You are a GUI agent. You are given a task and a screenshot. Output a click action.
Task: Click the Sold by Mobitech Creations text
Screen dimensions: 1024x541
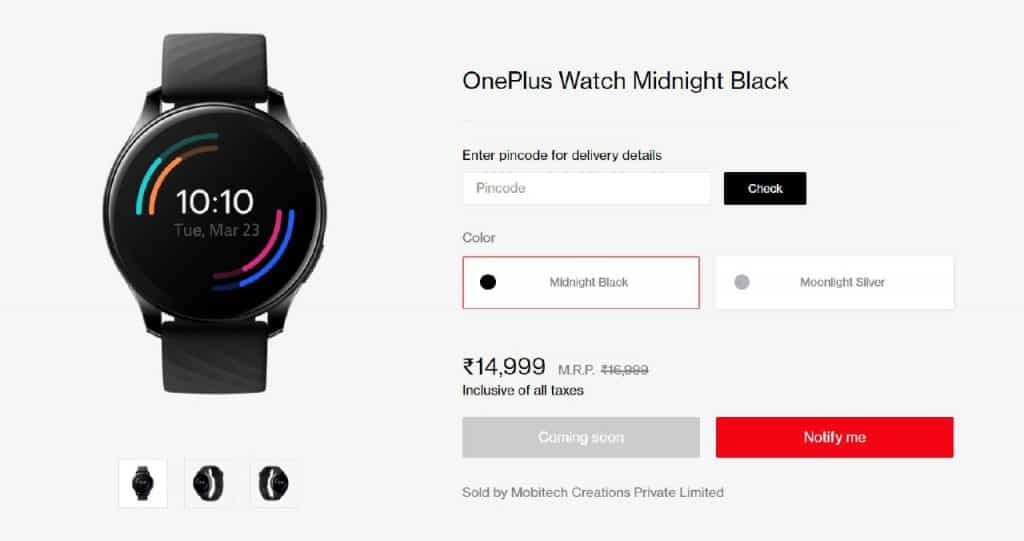(593, 492)
